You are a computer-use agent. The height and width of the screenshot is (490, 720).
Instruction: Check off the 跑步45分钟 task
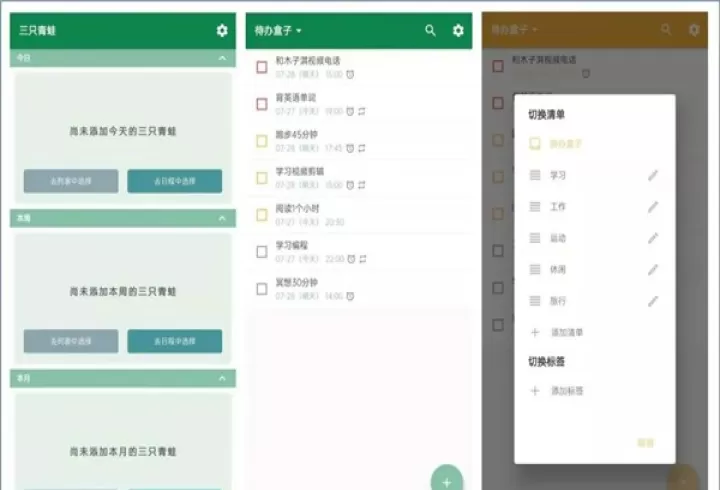point(262,141)
